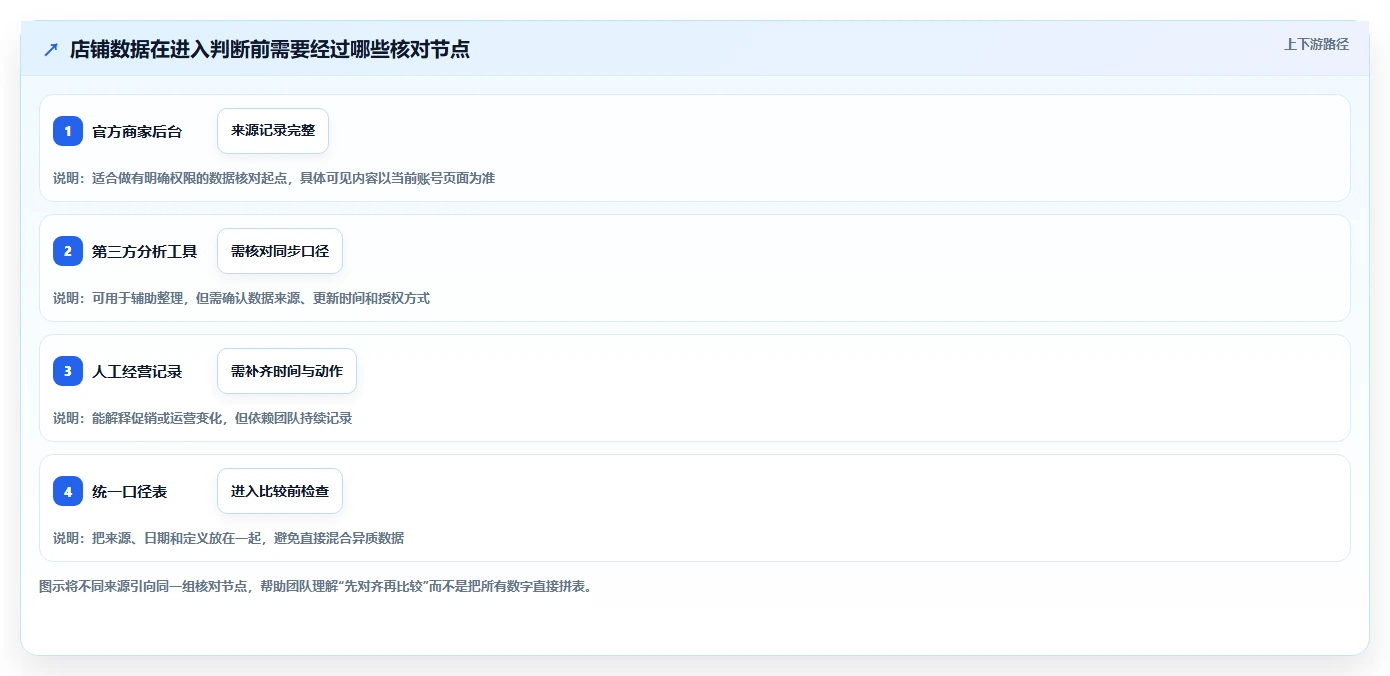Click the description starting with 可用于辅助整理
This screenshot has height=676, width=1390.
(241, 298)
